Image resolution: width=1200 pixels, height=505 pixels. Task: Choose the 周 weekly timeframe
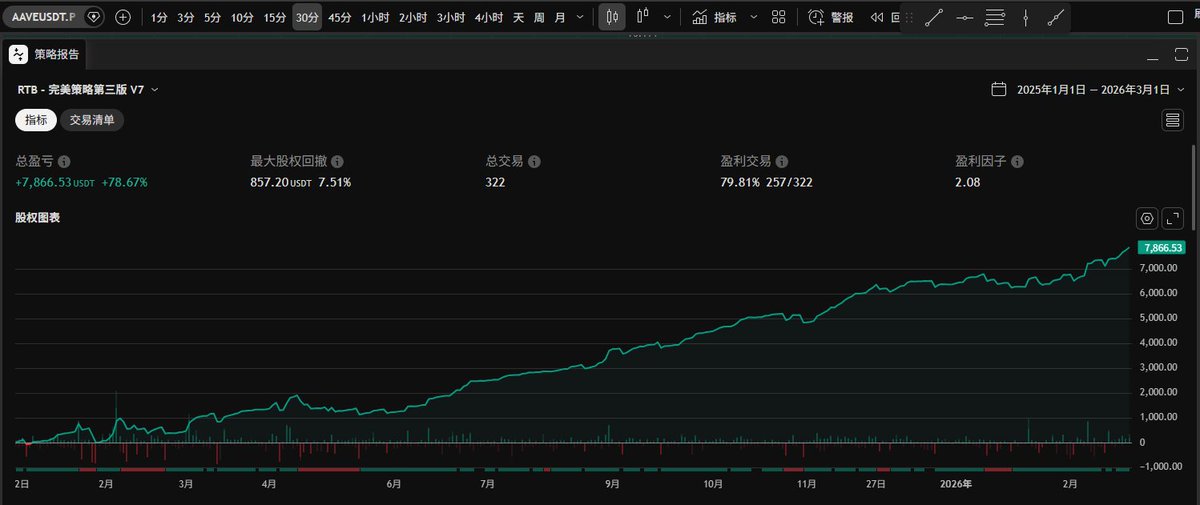[539, 17]
